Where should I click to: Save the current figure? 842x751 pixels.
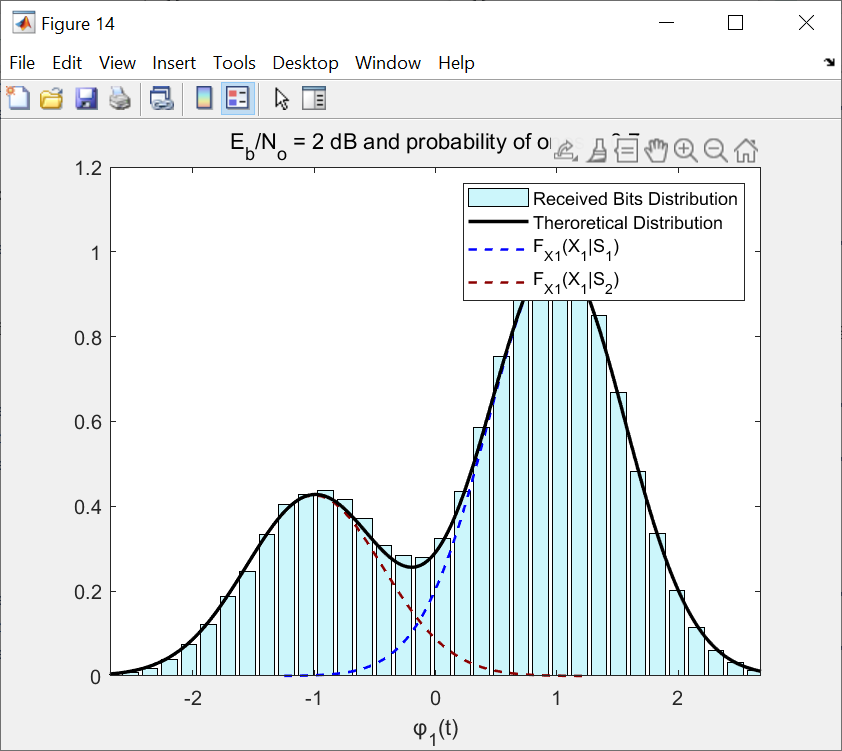(x=86, y=98)
